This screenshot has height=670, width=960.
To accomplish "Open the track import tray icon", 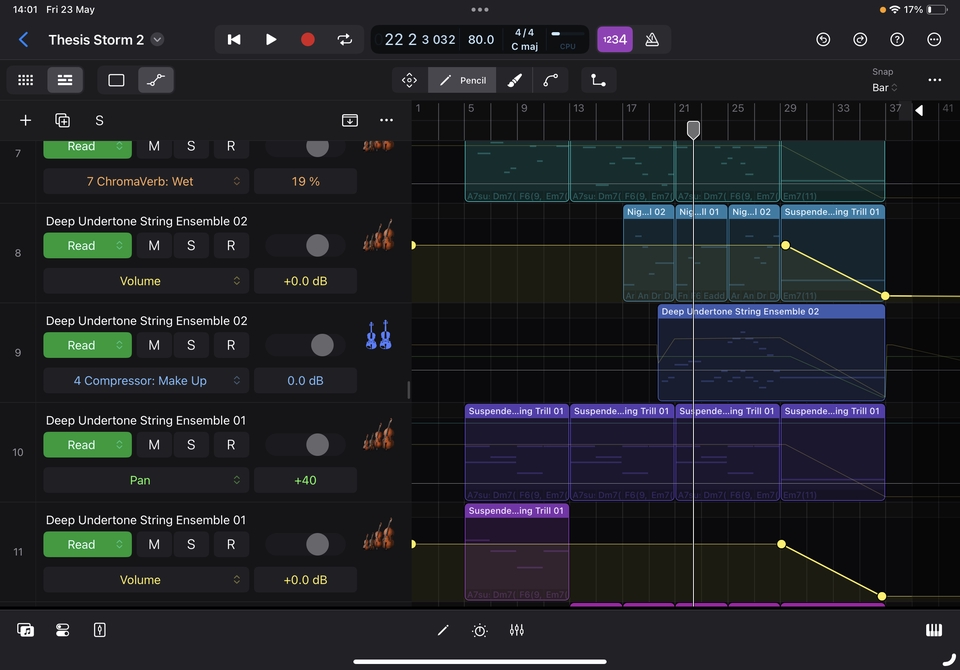I will pyautogui.click(x=350, y=120).
